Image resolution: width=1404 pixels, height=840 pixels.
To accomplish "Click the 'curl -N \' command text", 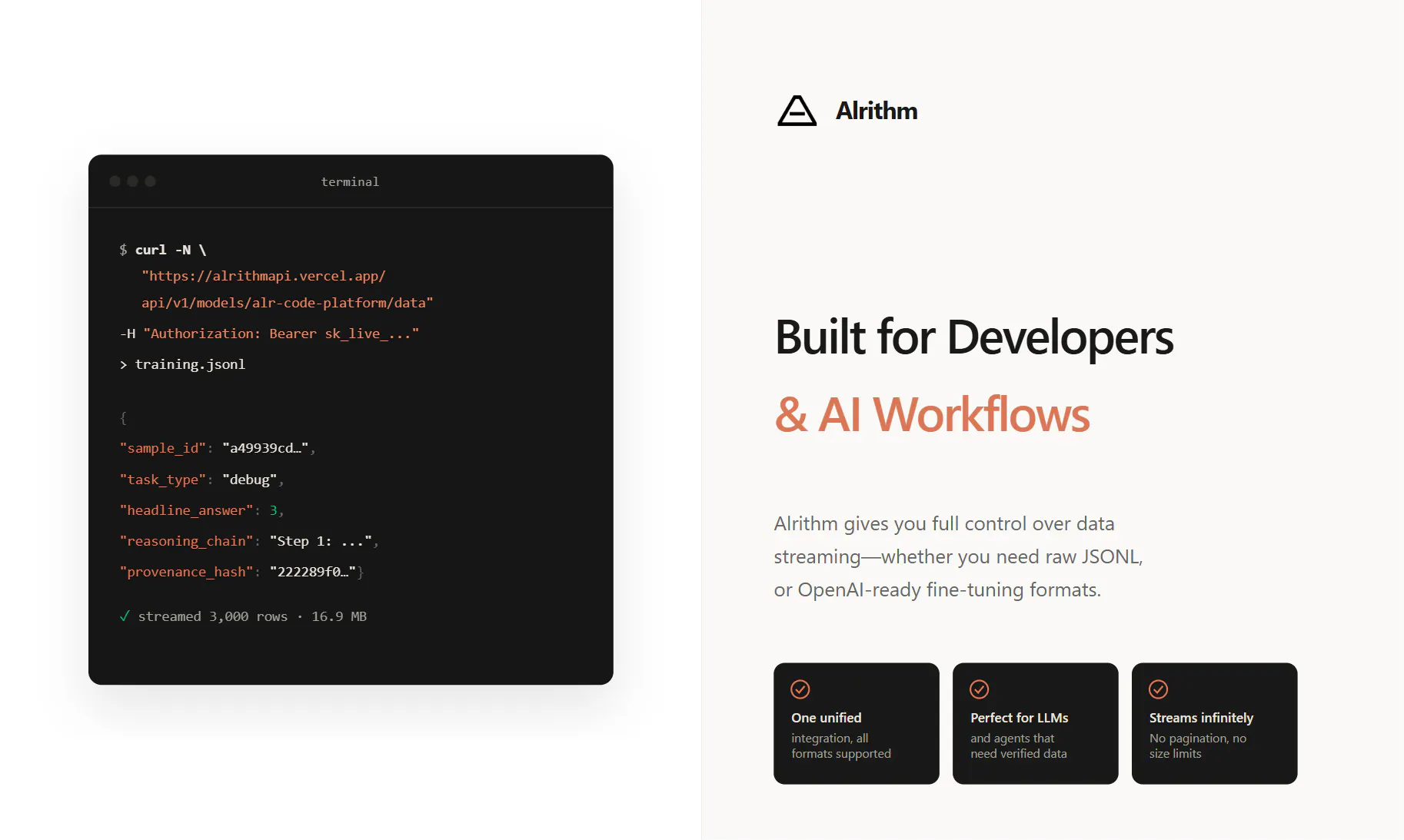I will coord(171,250).
